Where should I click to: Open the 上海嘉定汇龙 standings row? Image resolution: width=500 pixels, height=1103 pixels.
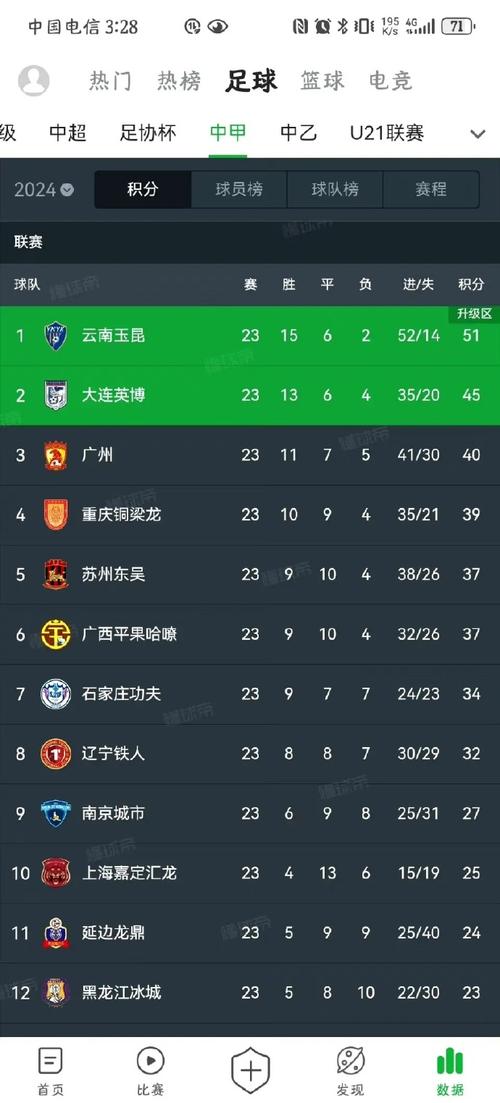coord(250,873)
